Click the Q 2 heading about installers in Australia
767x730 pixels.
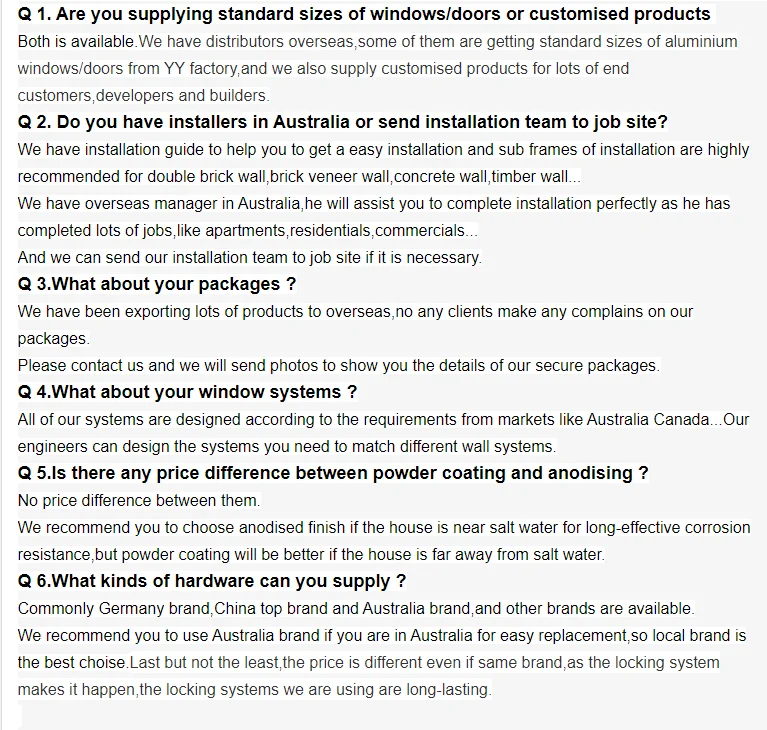click(x=342, y=122)
